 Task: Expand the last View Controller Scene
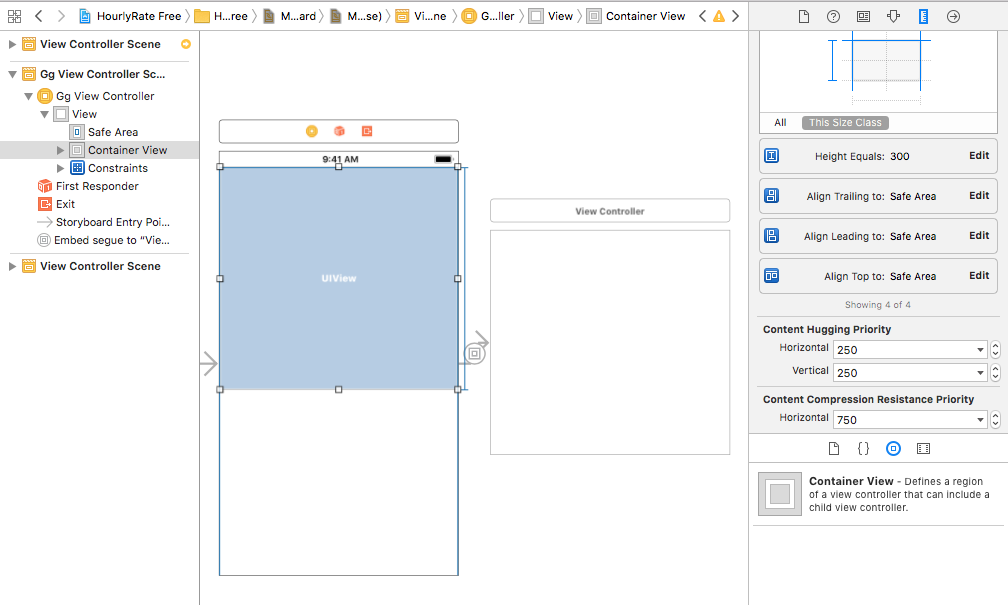[x=12, y=266]
